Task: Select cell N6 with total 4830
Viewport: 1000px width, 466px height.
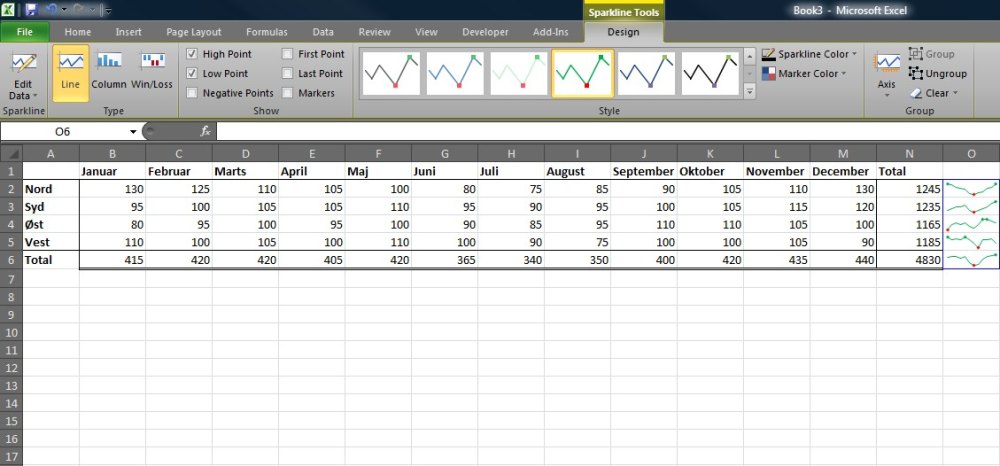Action: (909, 259)
